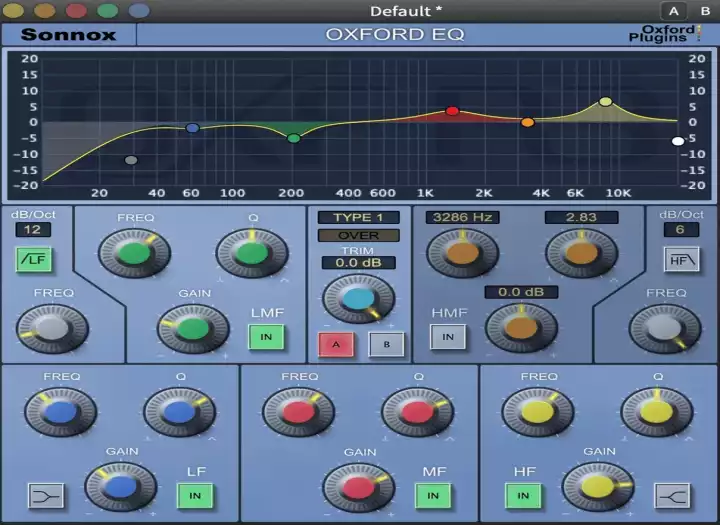Click the grey high filter FREQ knob
Image resolution: width=720 pixels, height=525 pixels.
[665, 329]
